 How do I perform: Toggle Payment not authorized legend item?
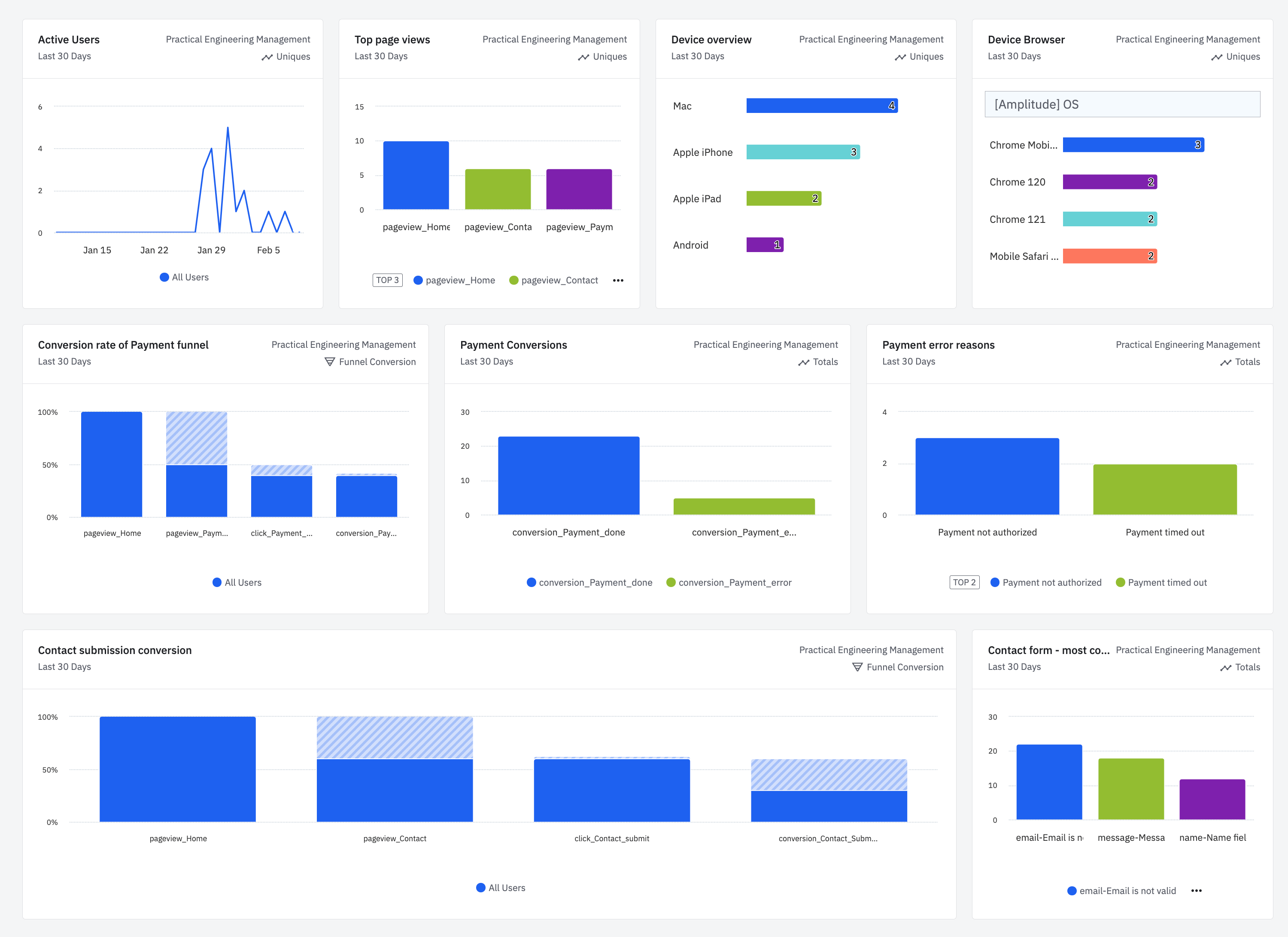pyautogui.click(x=1045, y=583)
